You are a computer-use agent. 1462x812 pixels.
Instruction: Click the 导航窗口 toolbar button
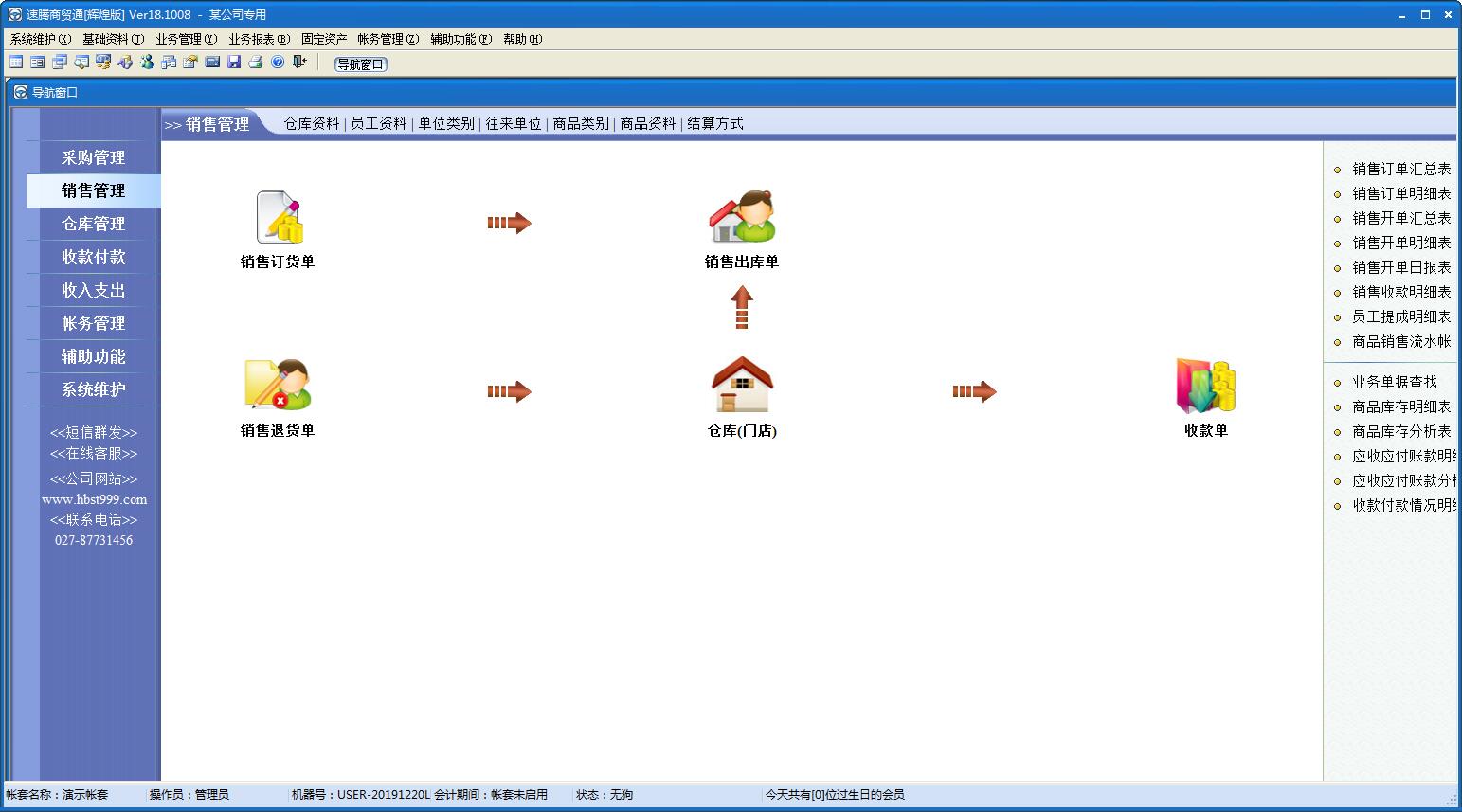(x=361, y=64)
